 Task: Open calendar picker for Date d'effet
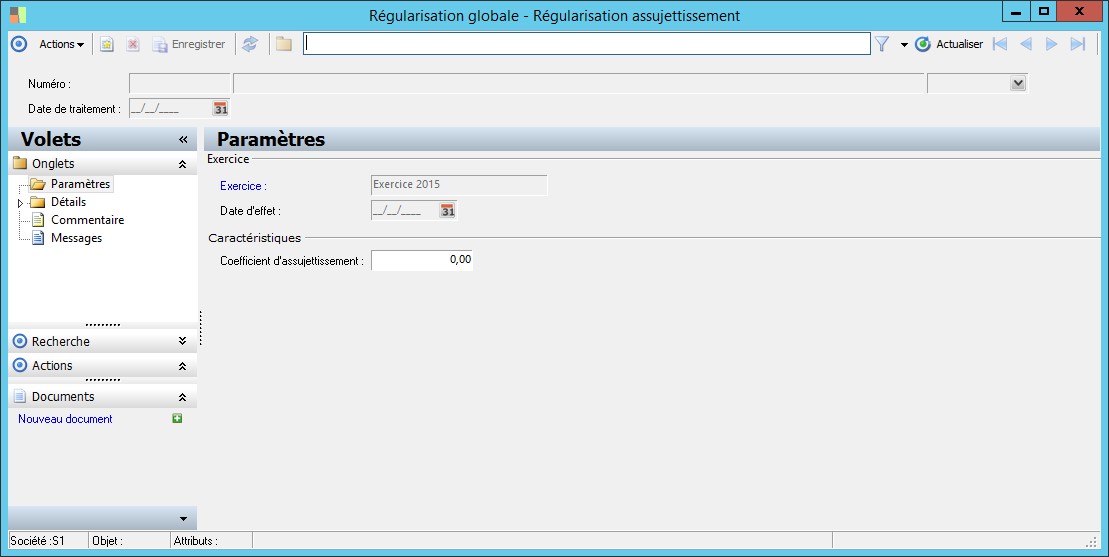tap(448, 211)
